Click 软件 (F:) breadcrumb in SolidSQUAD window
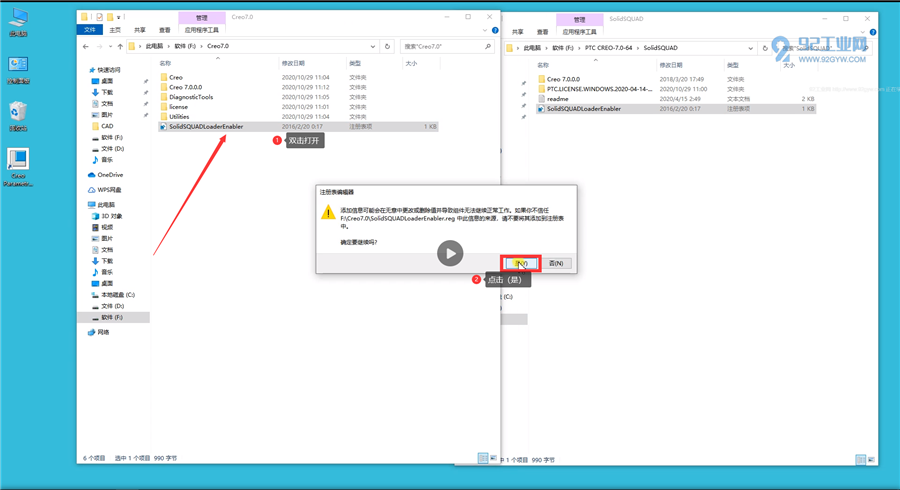The image size is (900, 490). [x=562, y=48]
